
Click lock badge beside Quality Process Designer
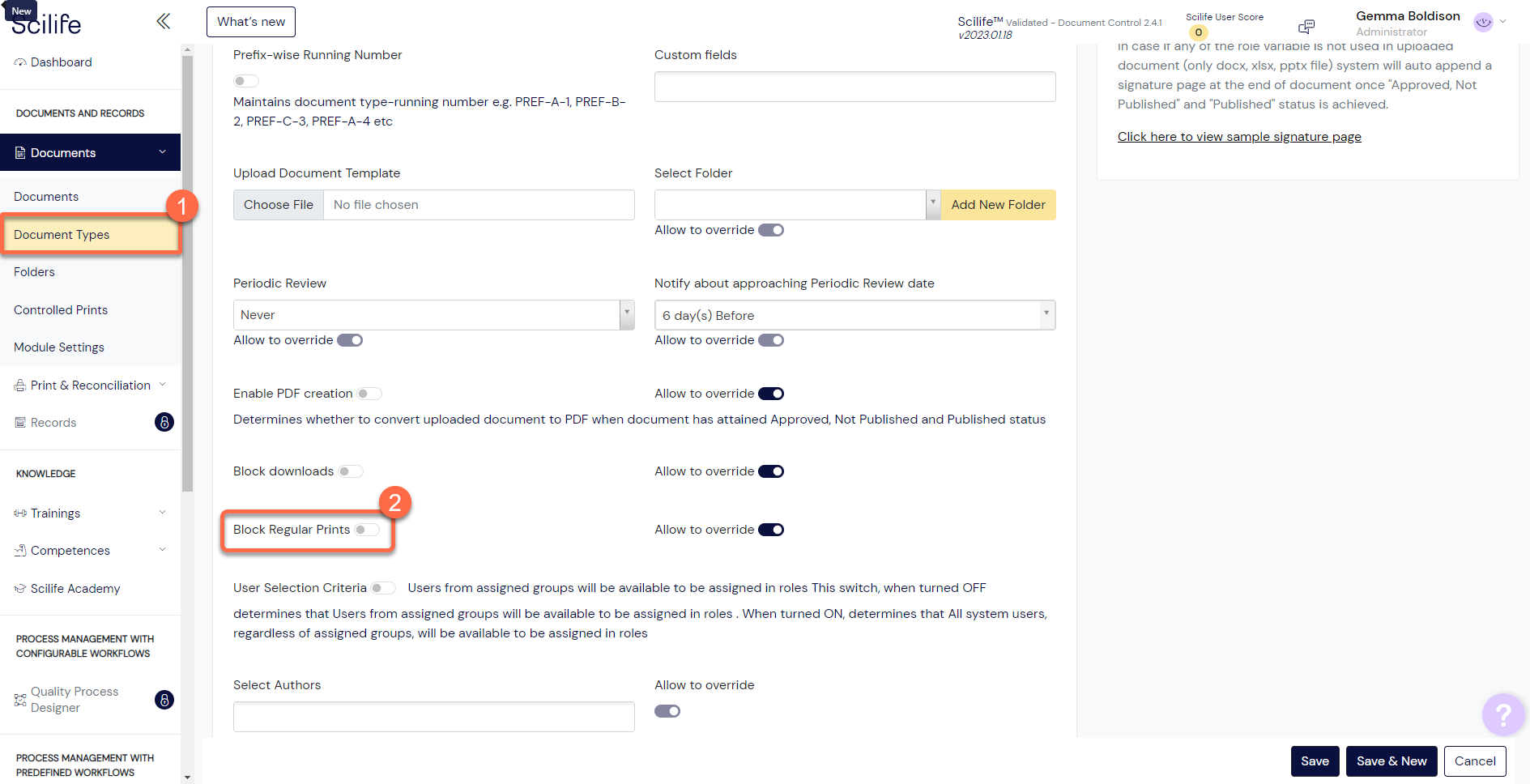[164, 700]
